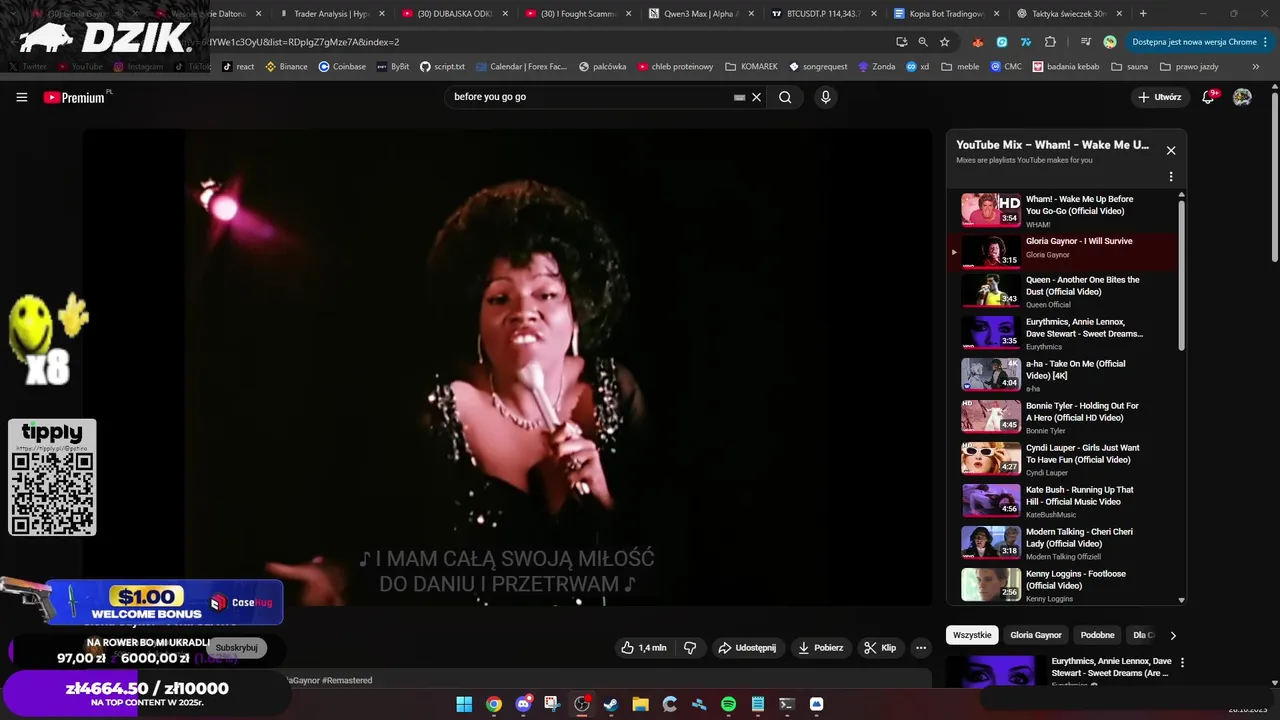Open the Calendar Forex Factory bookmark
This screenshot has height=720, width=1280.
pos(522,67)
